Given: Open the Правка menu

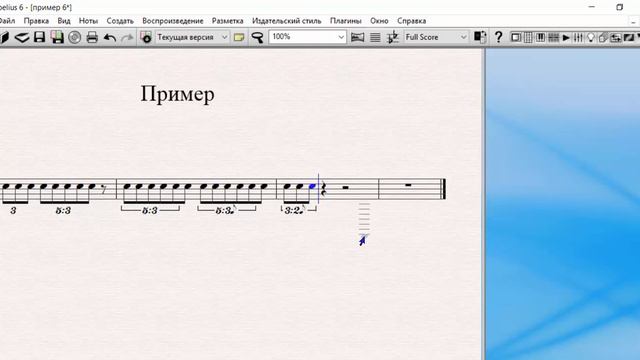Looking at the screenshot, I should pyautogui.click(x=36, y=21).
